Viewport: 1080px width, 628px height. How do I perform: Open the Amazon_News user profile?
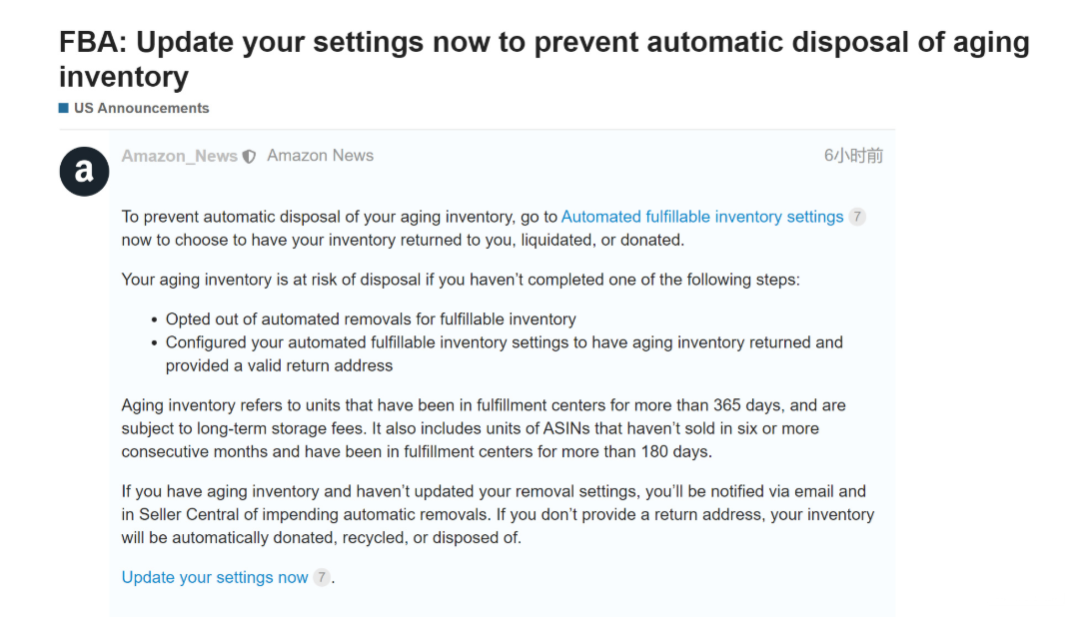coord(179,156)
